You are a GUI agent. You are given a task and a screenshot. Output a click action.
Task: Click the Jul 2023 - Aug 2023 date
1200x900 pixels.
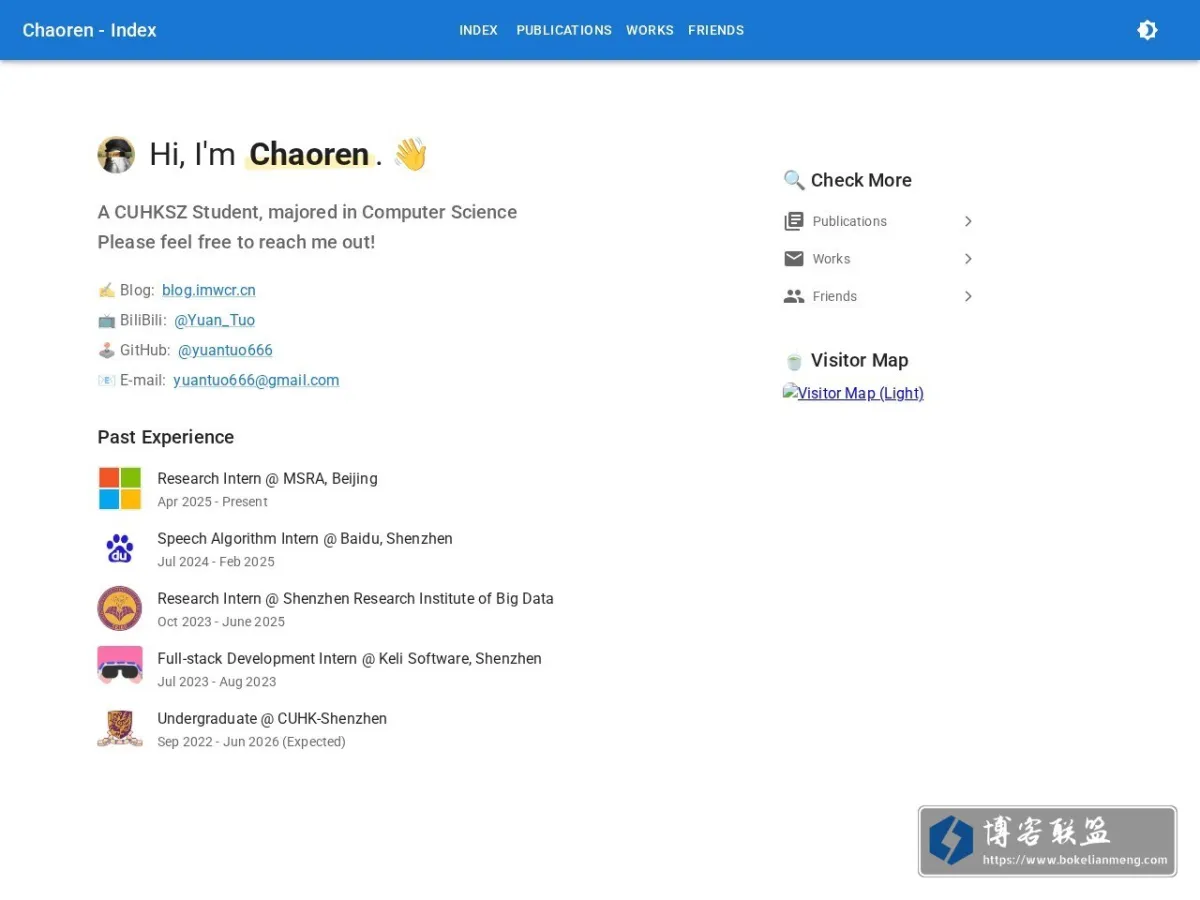(x=217, y=682)
